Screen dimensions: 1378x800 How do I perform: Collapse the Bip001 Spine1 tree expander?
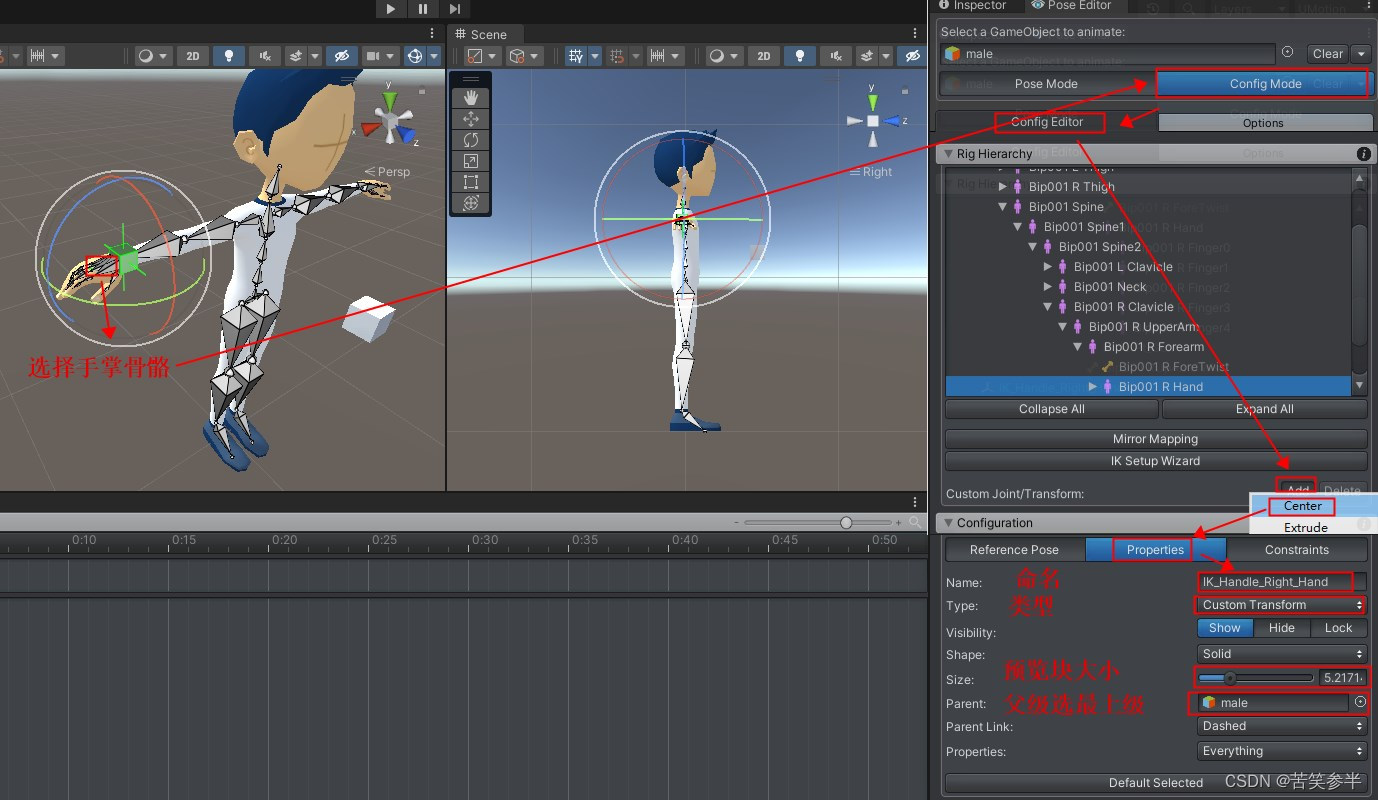(x=1017, y=227)
